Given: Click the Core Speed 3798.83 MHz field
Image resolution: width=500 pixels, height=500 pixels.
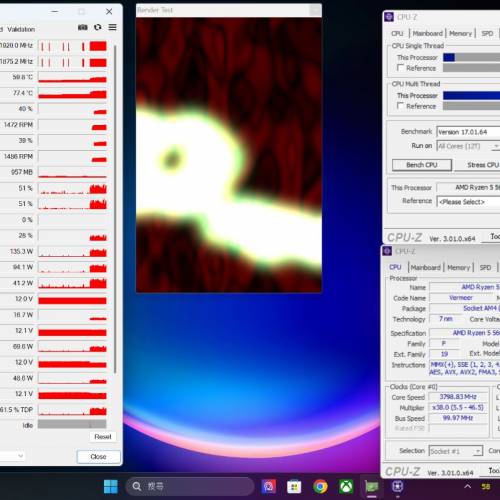Looking at the screenshot, I should tap(458, 397).
